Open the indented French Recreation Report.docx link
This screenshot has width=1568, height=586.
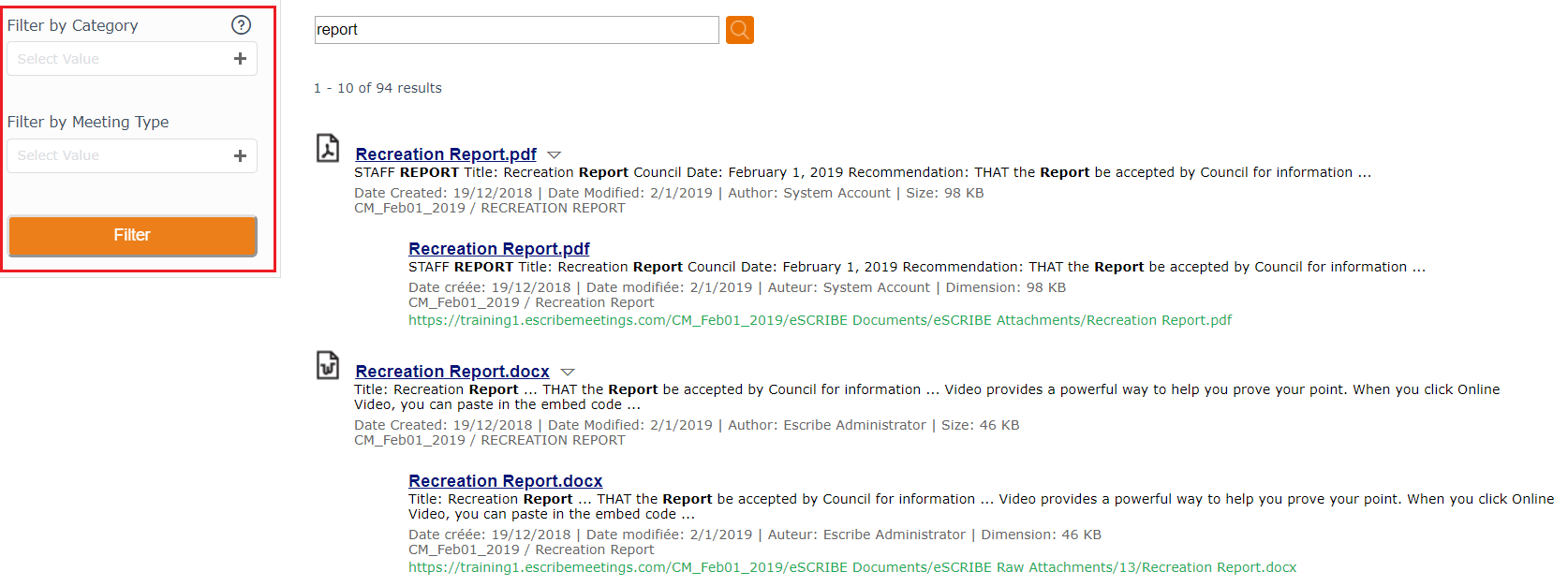[x=506, y=481]
